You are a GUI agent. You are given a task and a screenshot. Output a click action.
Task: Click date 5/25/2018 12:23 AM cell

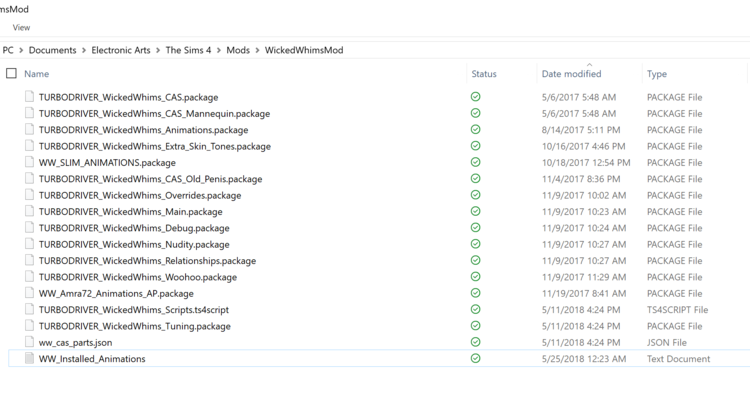coord(584,359)
